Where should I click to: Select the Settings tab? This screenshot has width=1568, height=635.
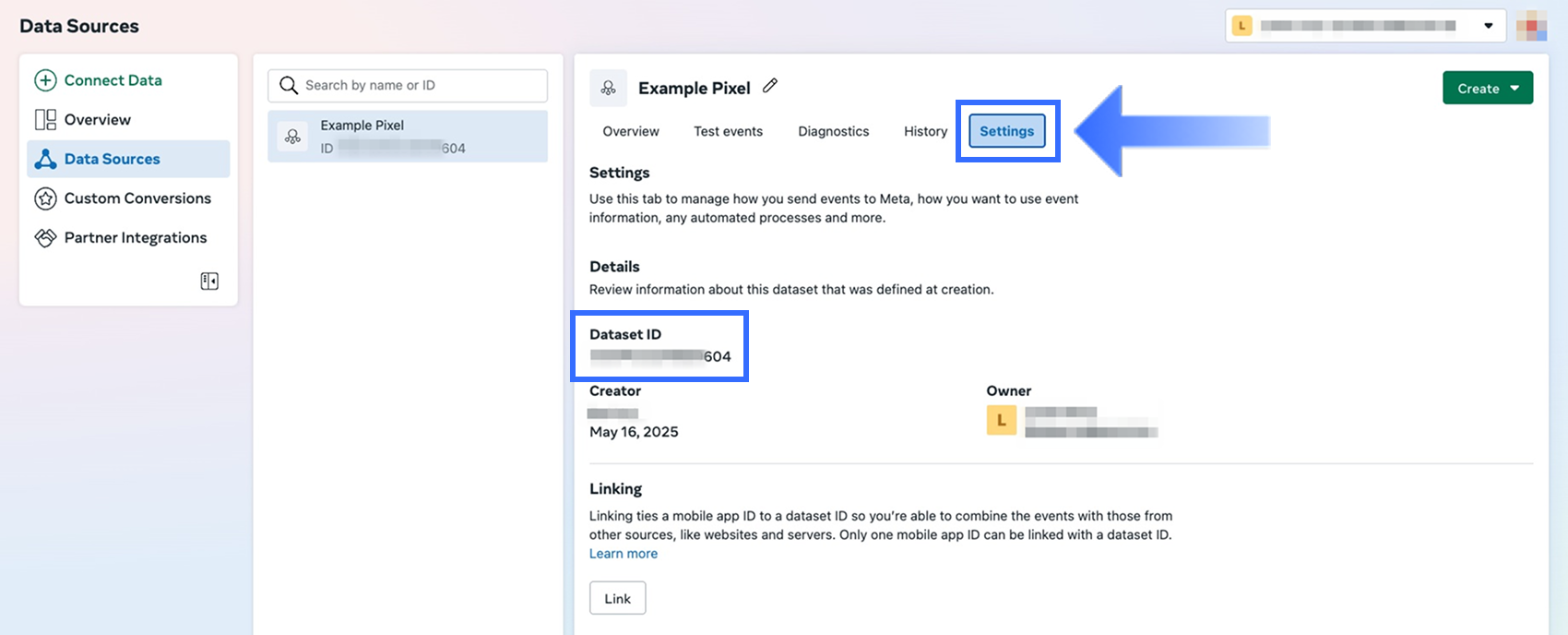(x=1006, y=131)
